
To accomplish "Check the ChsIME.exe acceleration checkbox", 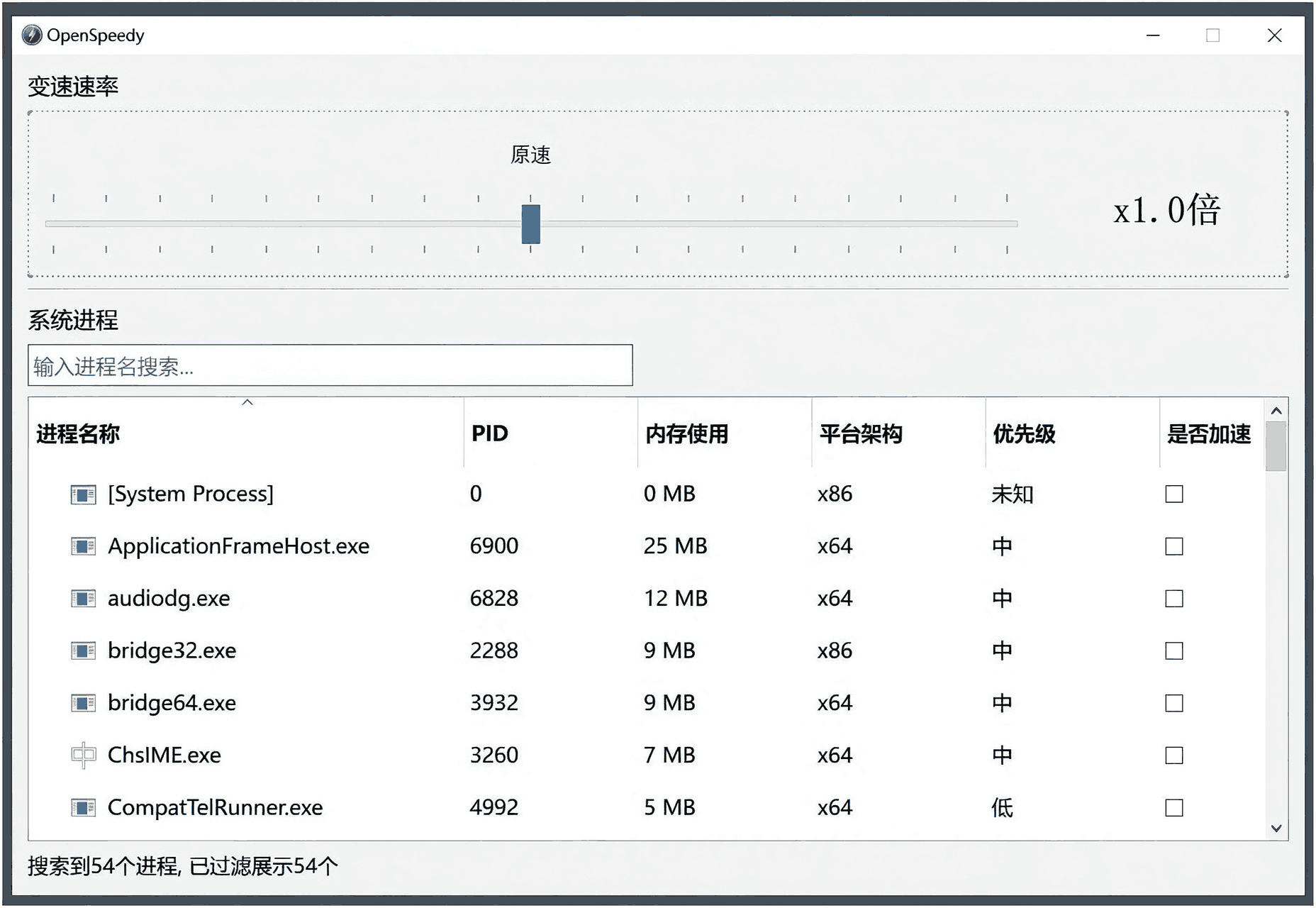I will click(1174, 755).
